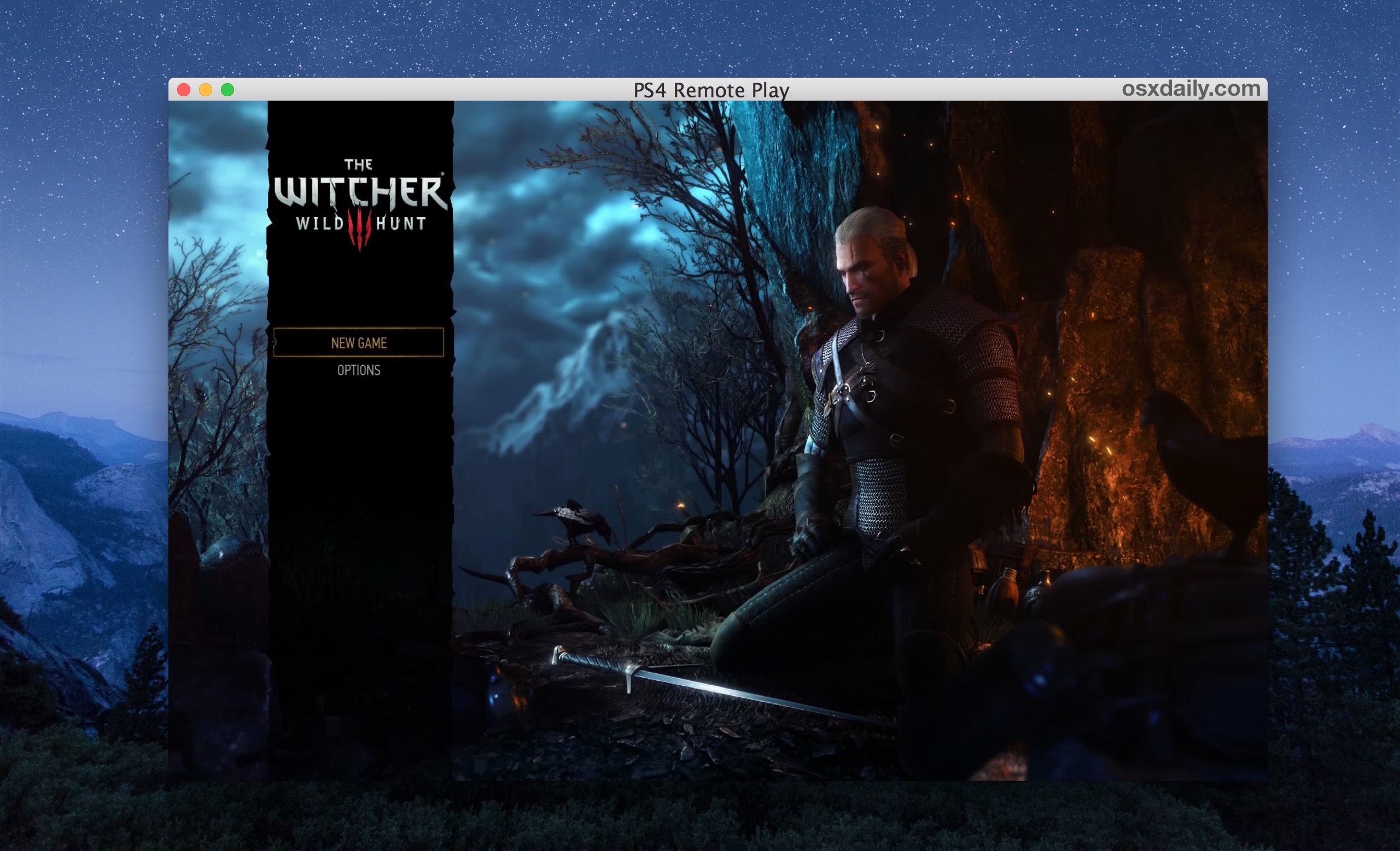The height and width of the screenshot is (851, 1400).
Task: Close the PS4 Remote Play window
Action: click(x=184, y=90)
